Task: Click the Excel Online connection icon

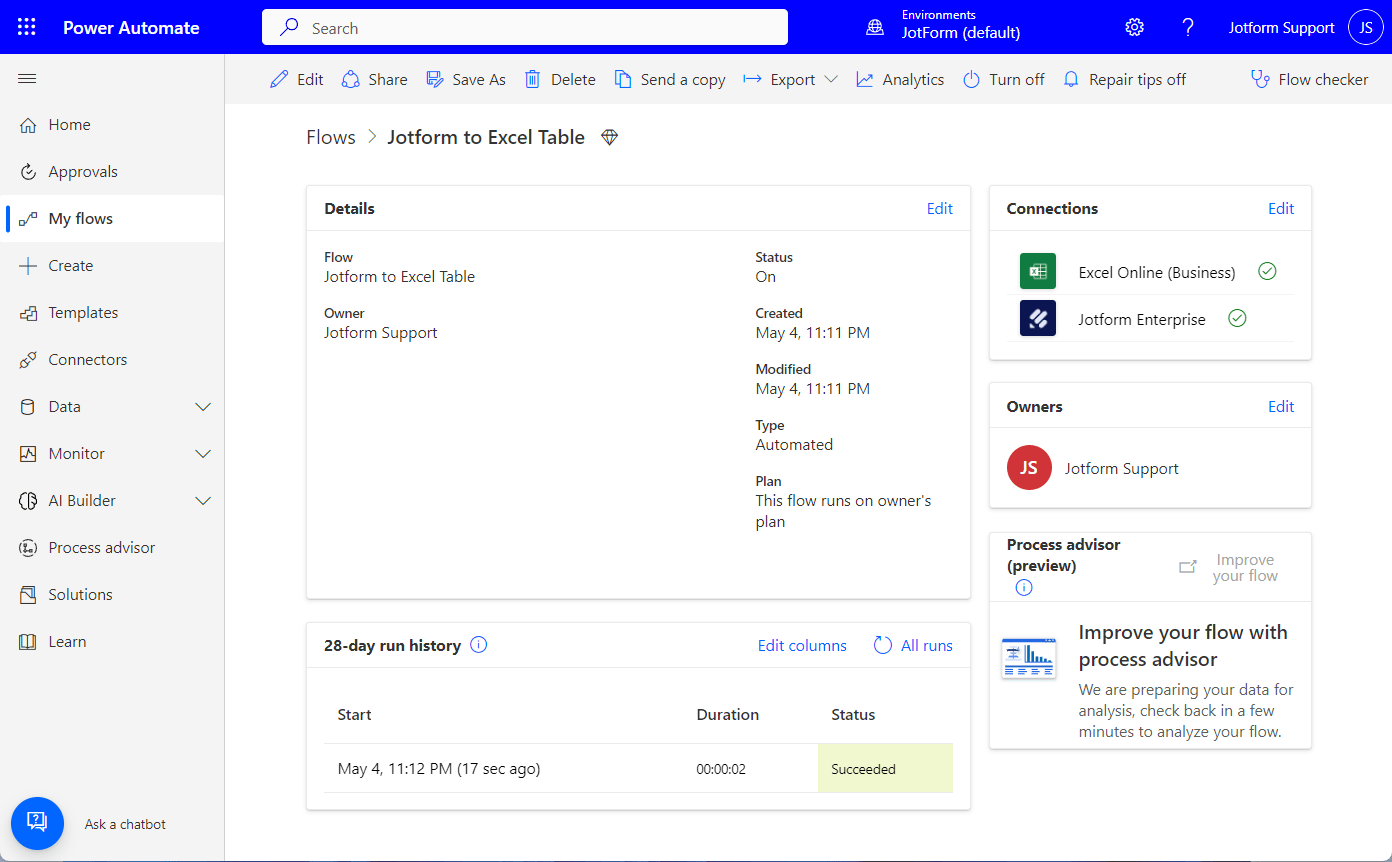Action: point(1037,272)
